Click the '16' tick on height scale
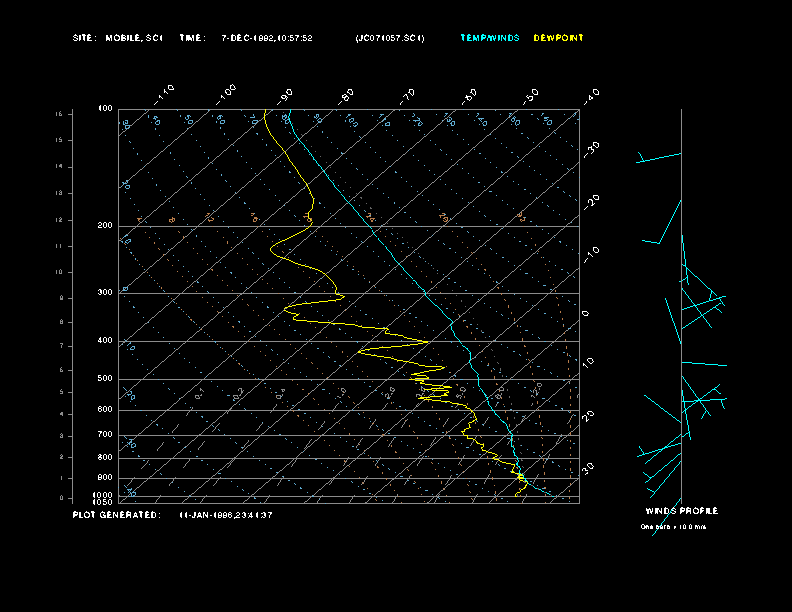 pyautogui.click(x=59, y=114)
